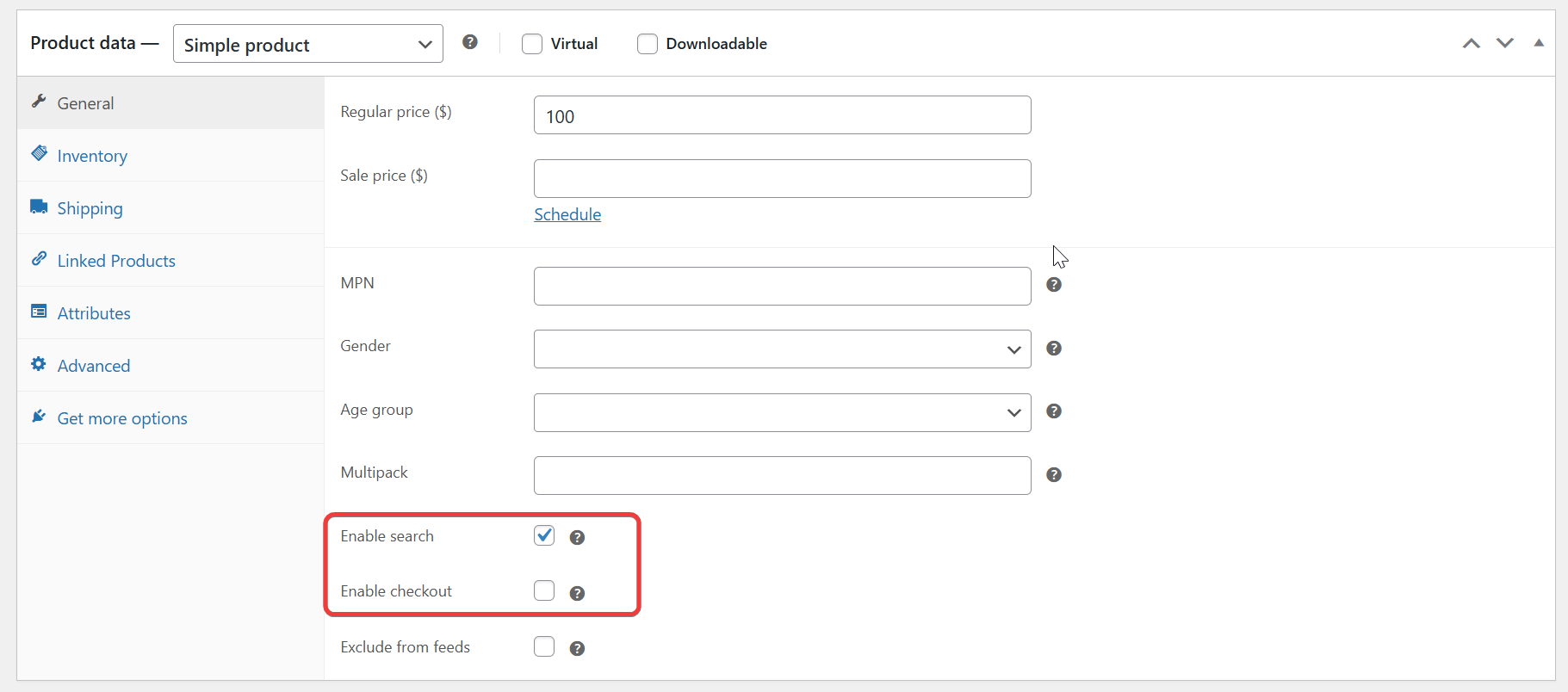Screen dimensions: 1568x692
Task: Click help icon next to product type selector
Action: 469,42
